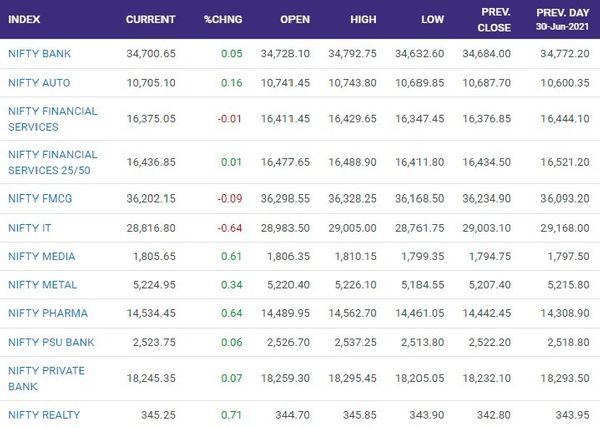Click the PREV. CLOSE column header
The width and height of the screenshot is (600, 428).
pos(494,20)
